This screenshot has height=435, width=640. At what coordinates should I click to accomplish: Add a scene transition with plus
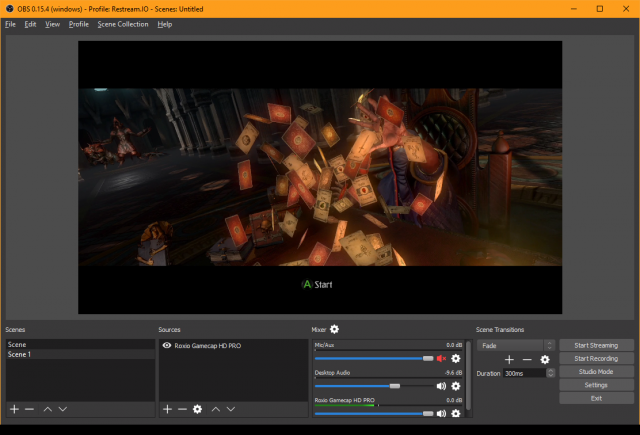[509, 359]
